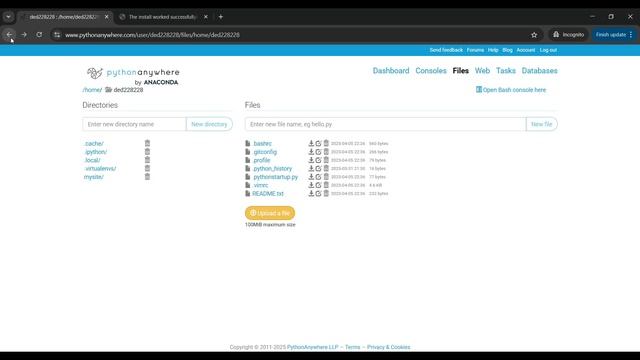The image size is (640, 360).
Task: Click the New file button
Action: pos(542,124)
